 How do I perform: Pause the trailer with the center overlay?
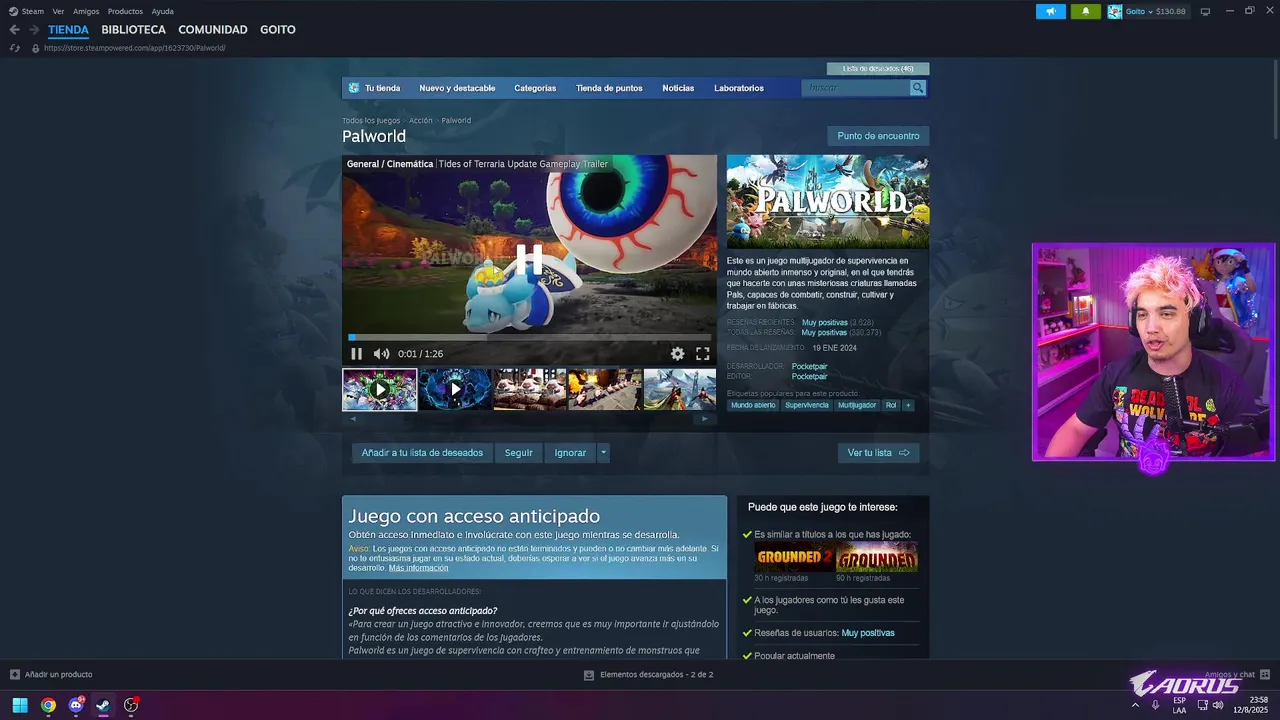[529, 259]
